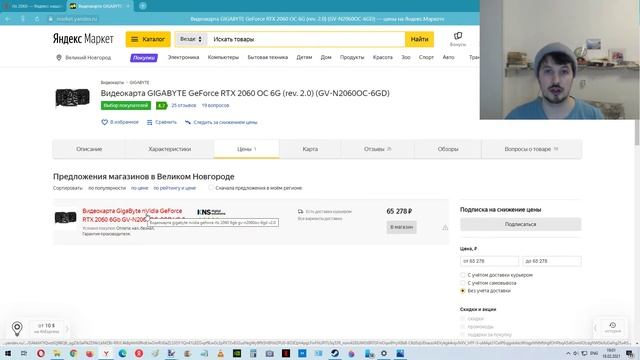Switch to the Карта tab

310,149
